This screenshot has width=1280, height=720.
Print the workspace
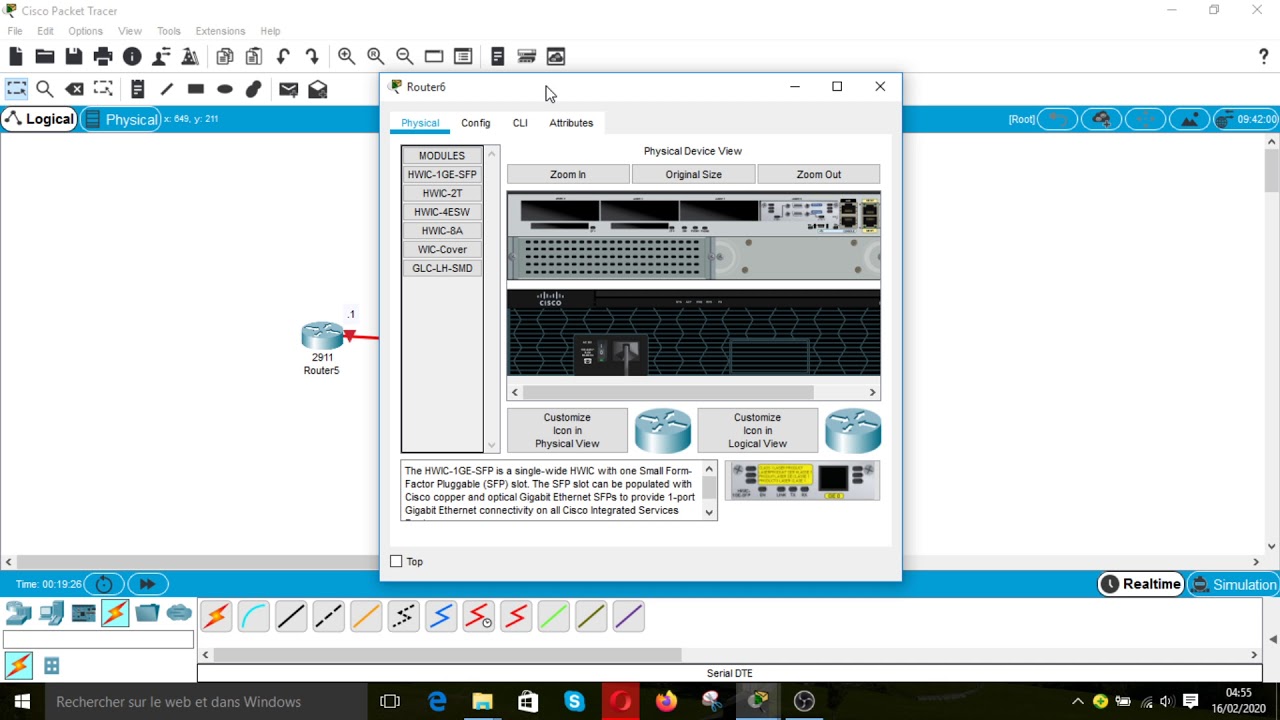click(103, 57)
